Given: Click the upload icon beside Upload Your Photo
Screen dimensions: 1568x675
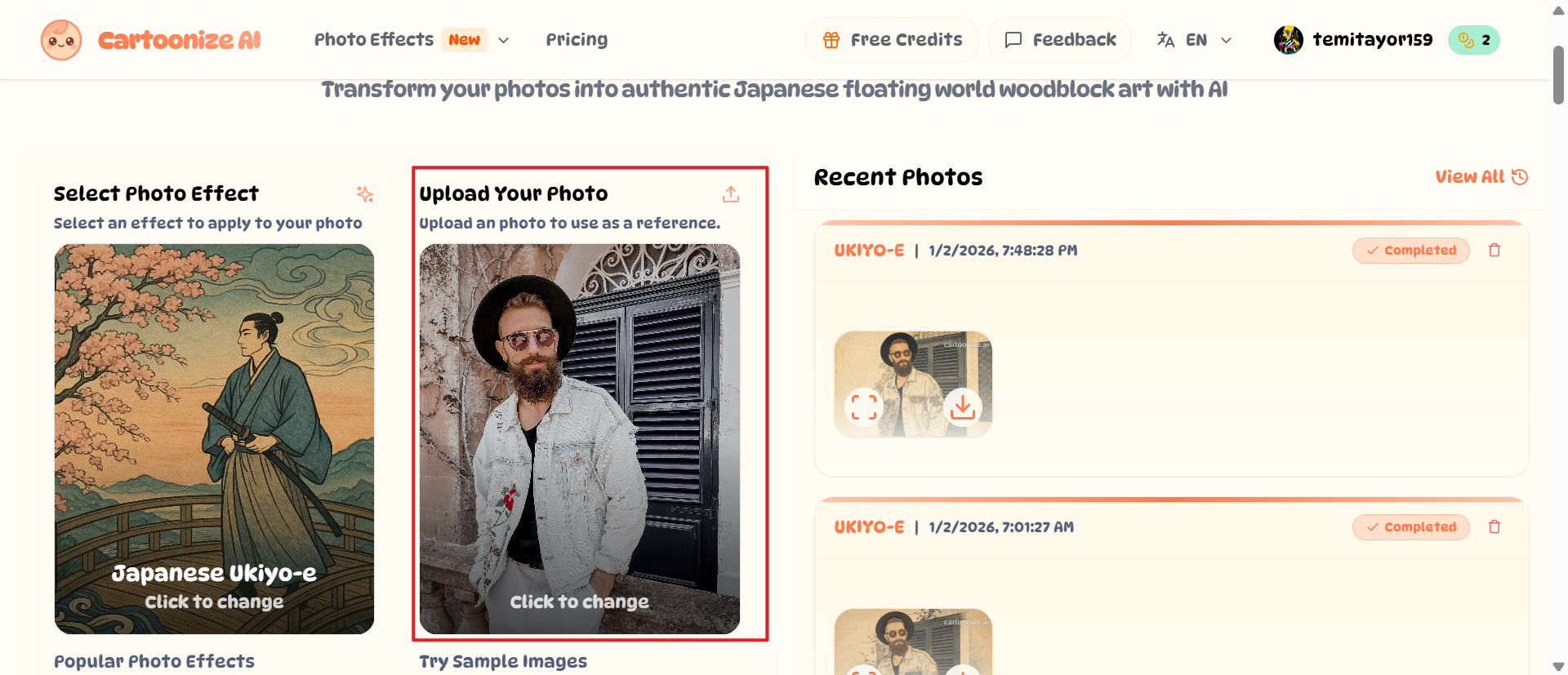Looking at the screenshot, I should point(731,194).
